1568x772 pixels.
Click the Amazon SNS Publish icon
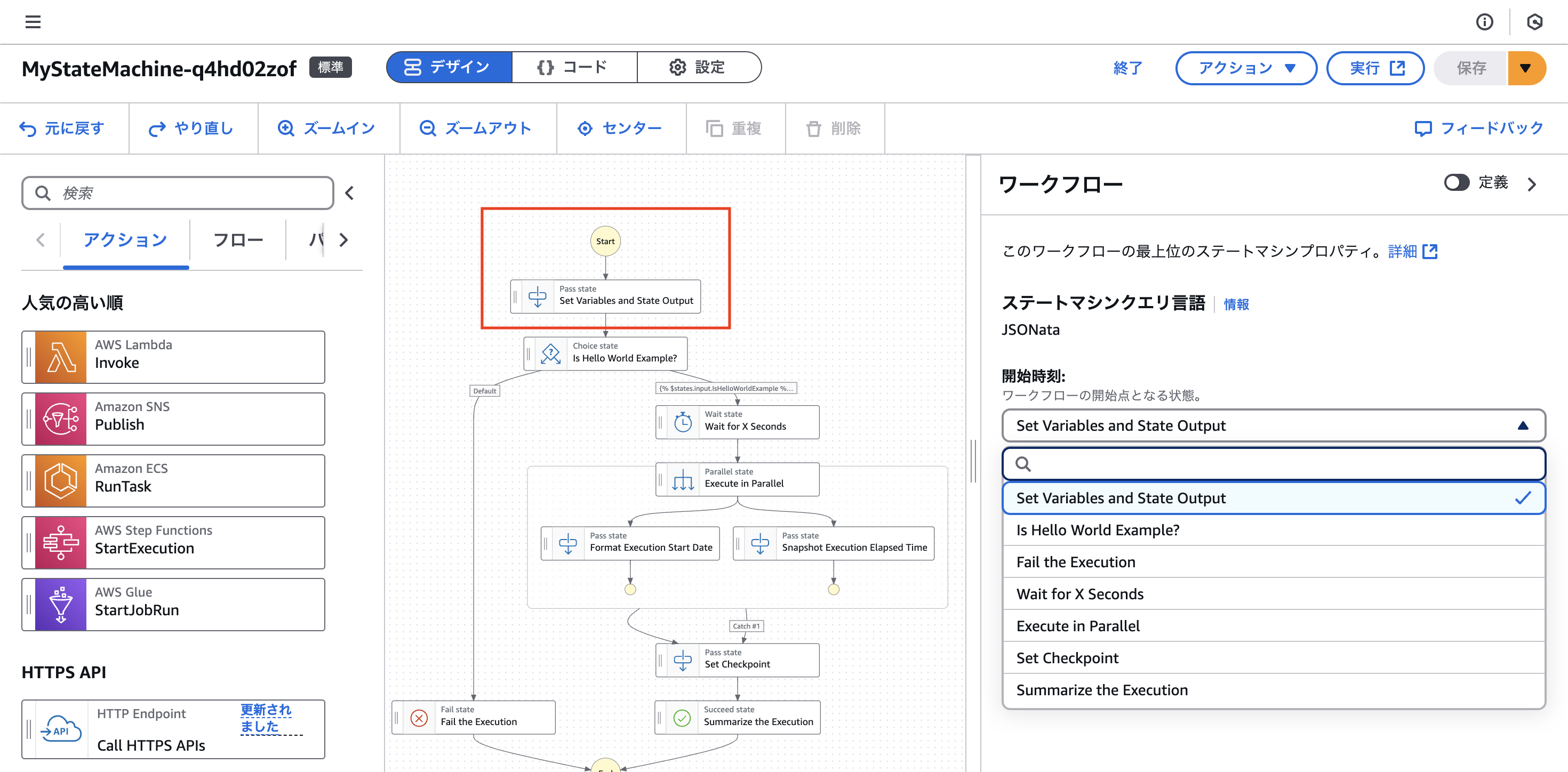(60, 419)
